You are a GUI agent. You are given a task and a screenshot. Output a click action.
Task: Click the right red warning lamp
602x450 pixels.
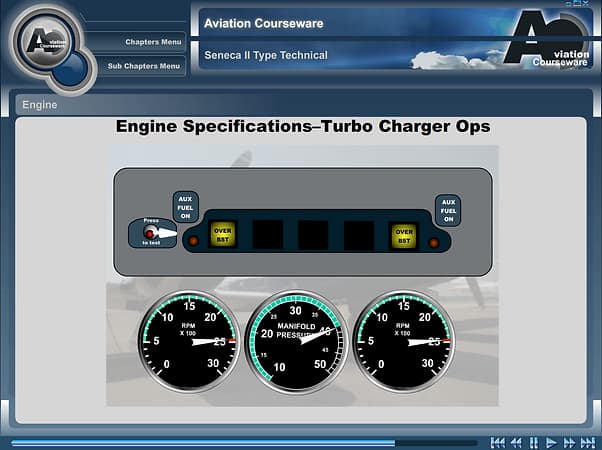click(x=434, y=243)
